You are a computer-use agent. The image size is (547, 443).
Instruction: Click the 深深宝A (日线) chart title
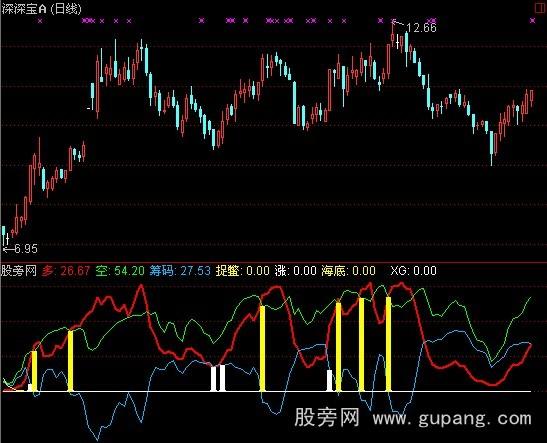[42, 9]
